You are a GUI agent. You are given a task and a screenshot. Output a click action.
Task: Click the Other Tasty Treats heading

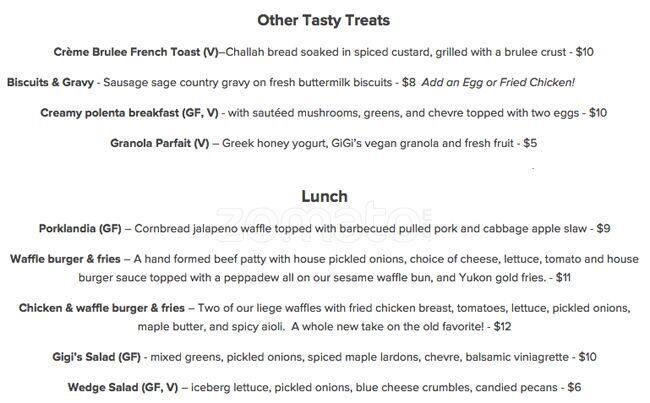coord(324,20)
